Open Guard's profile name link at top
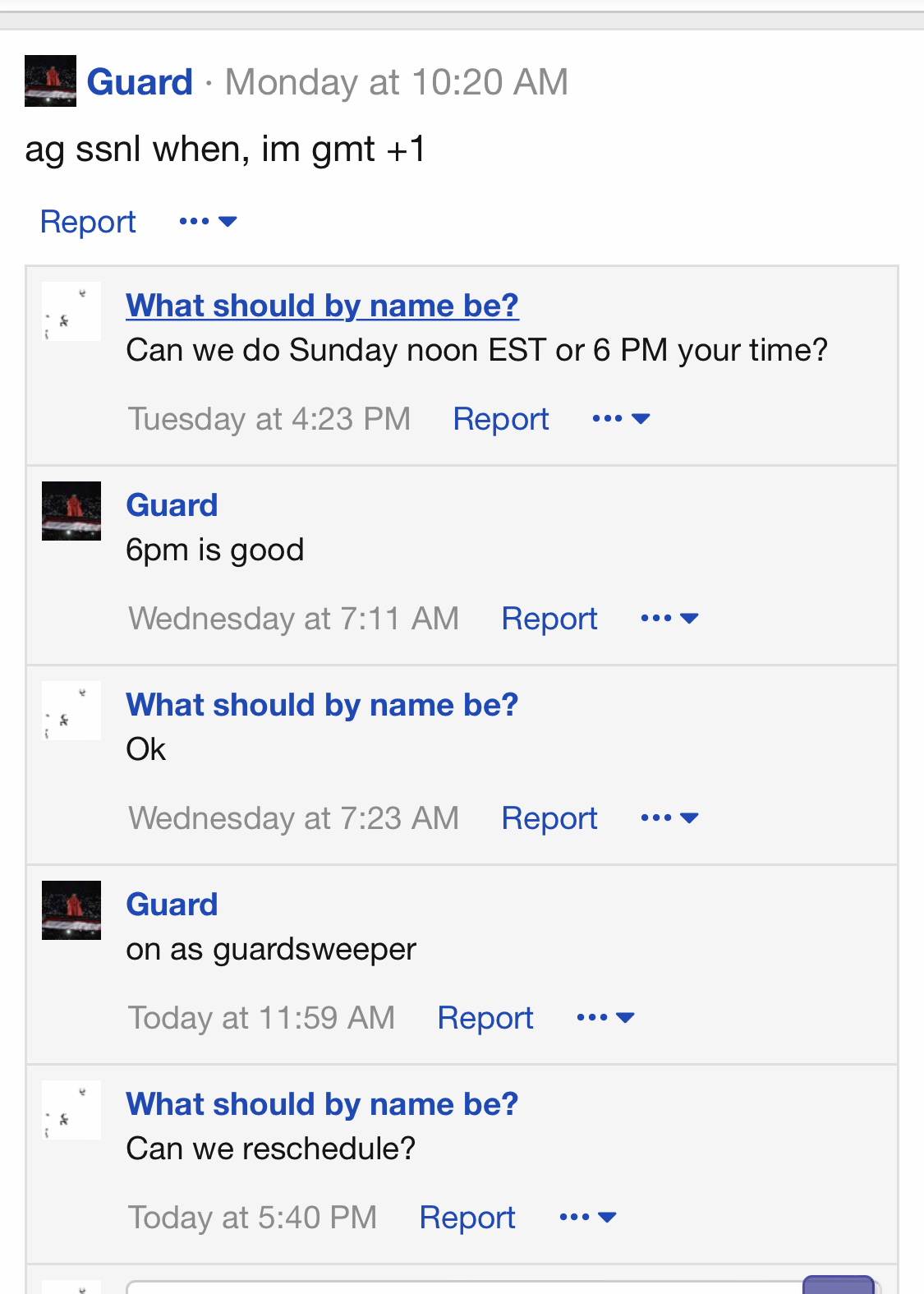The width and height of the screenshot is (924, 1294). click(x=140, y=82)
